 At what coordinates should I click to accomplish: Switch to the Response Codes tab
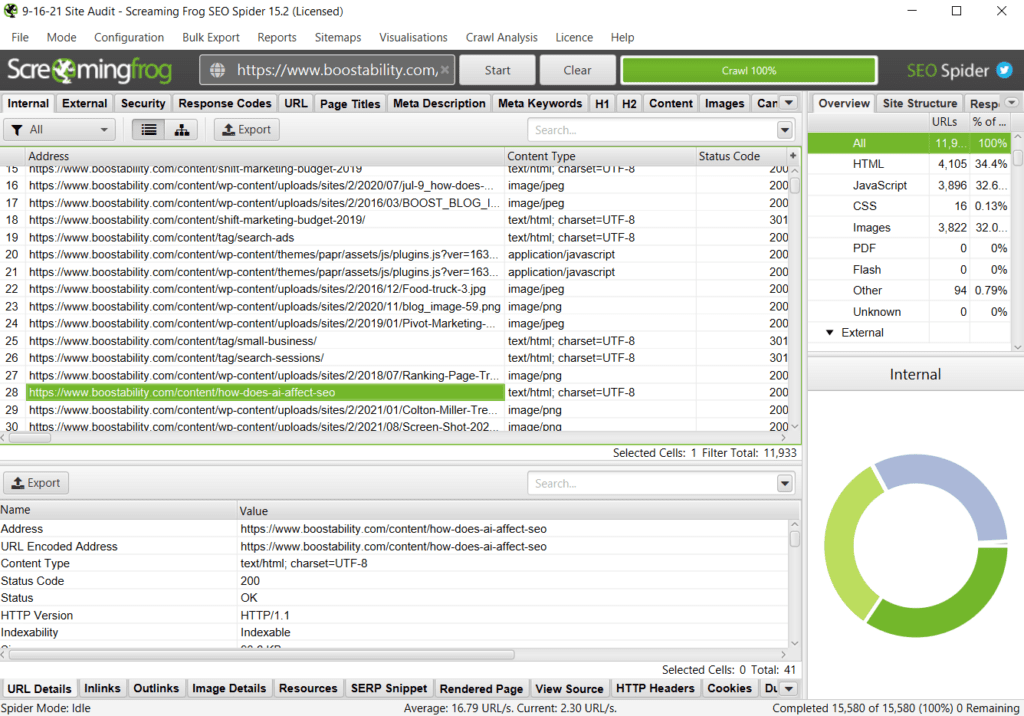[225, 103]
